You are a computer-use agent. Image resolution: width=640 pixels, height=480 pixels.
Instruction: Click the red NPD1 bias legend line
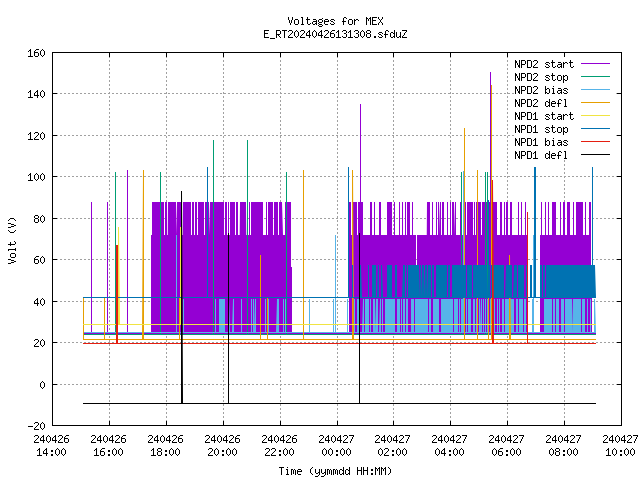(x=596, y=142)
